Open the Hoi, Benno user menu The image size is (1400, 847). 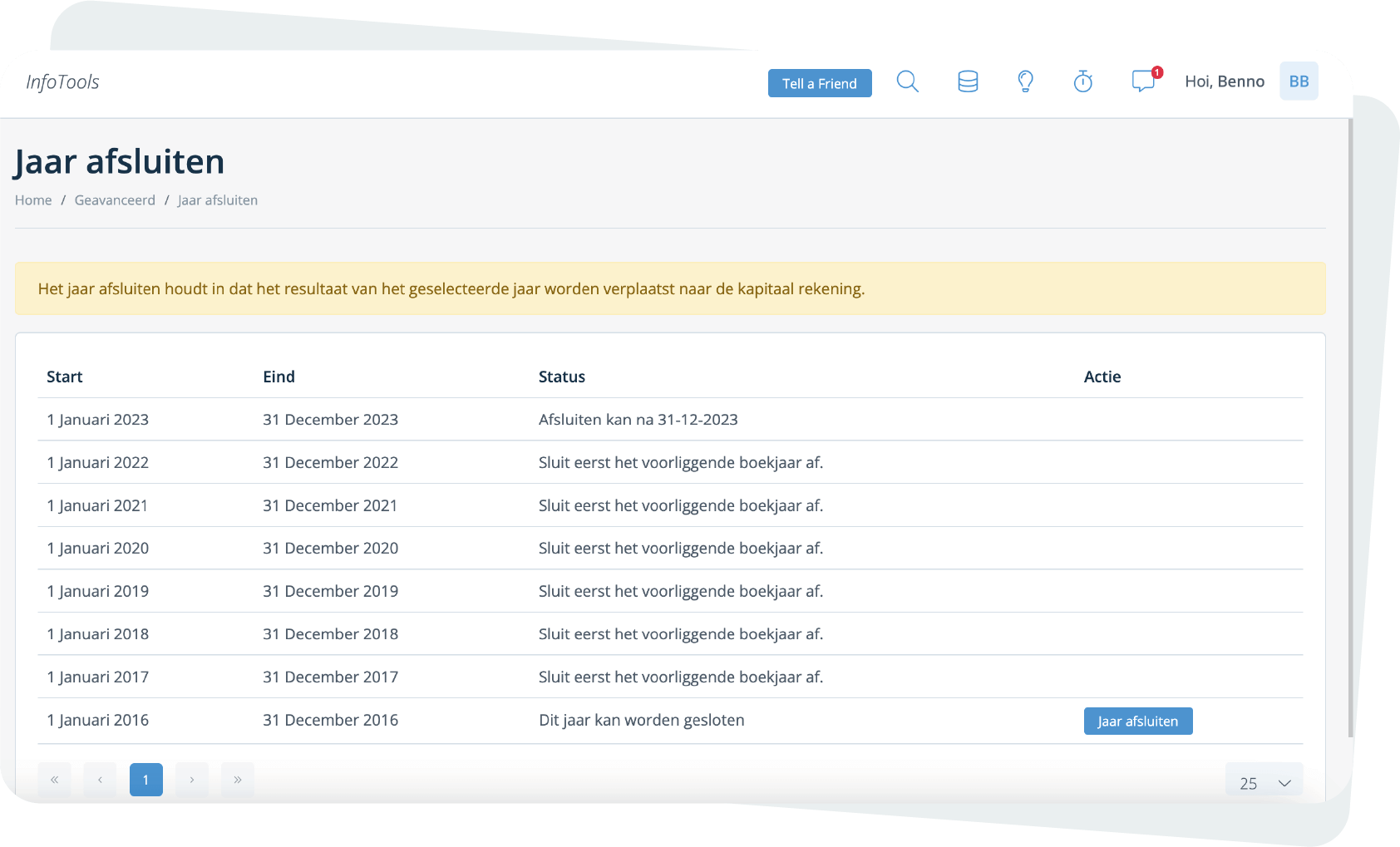(1225, 81)
